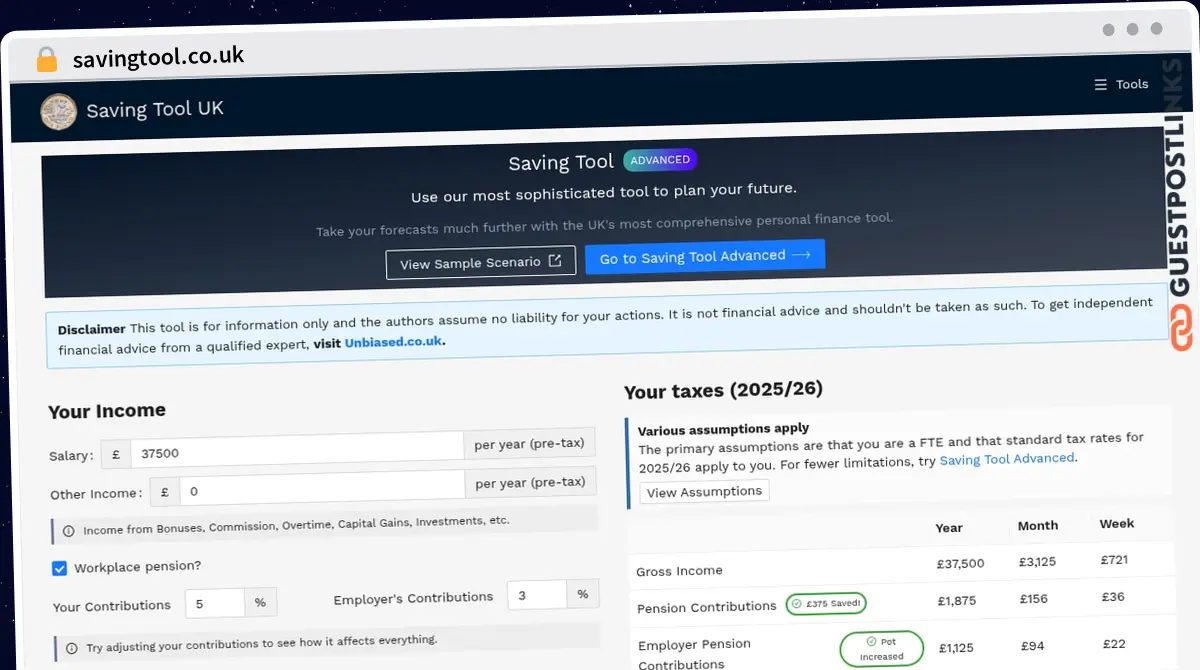Follow the Saving Tool Advanced text link
Screen dimensions: 1200x670
(1006, 458)
